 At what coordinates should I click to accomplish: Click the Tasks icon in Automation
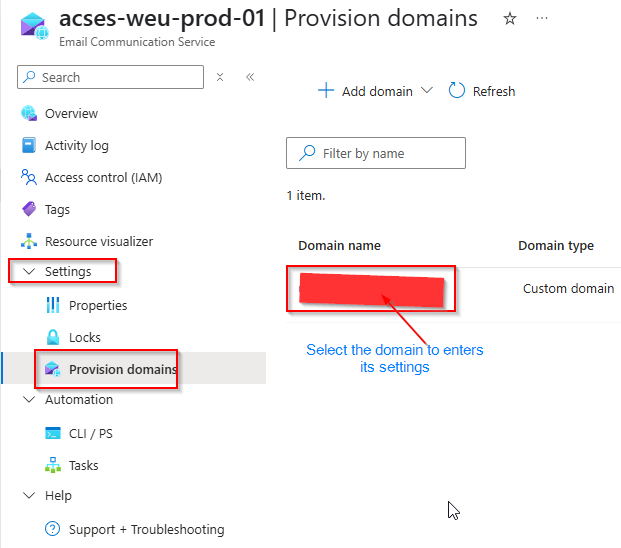(x=53, y=466)
